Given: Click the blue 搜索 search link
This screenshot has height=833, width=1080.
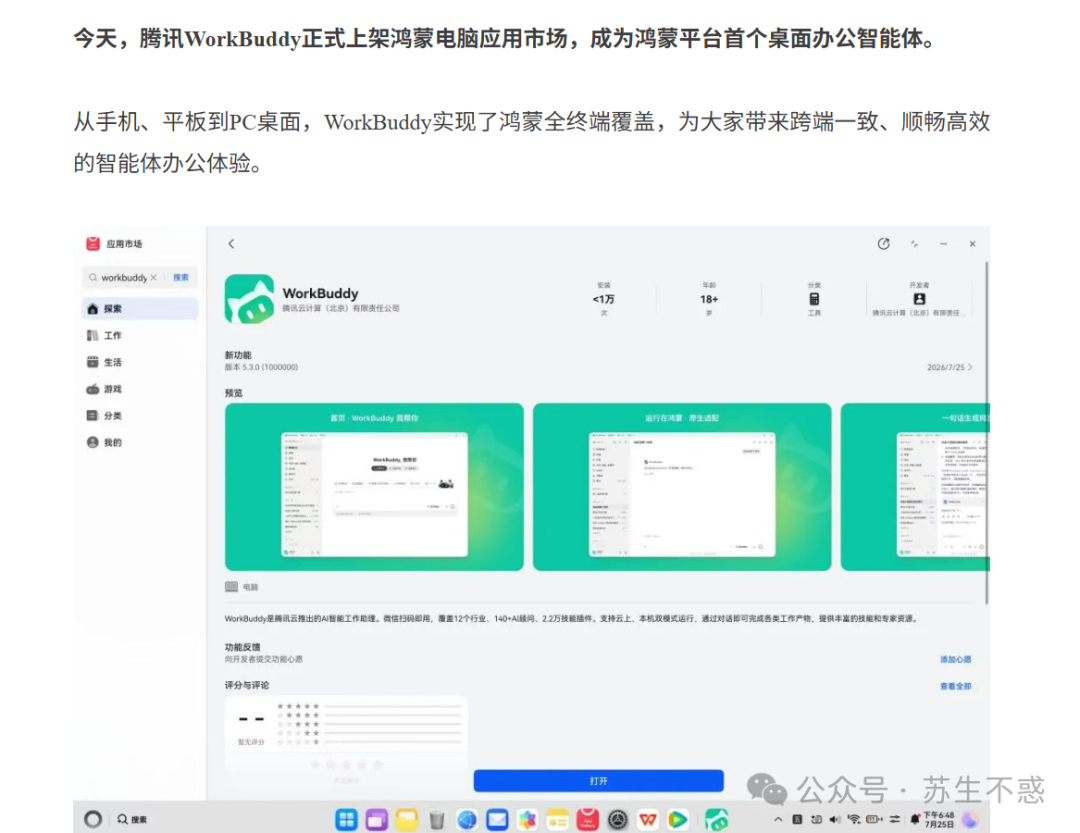Looking at the screenshot, I should click(181, 278).
